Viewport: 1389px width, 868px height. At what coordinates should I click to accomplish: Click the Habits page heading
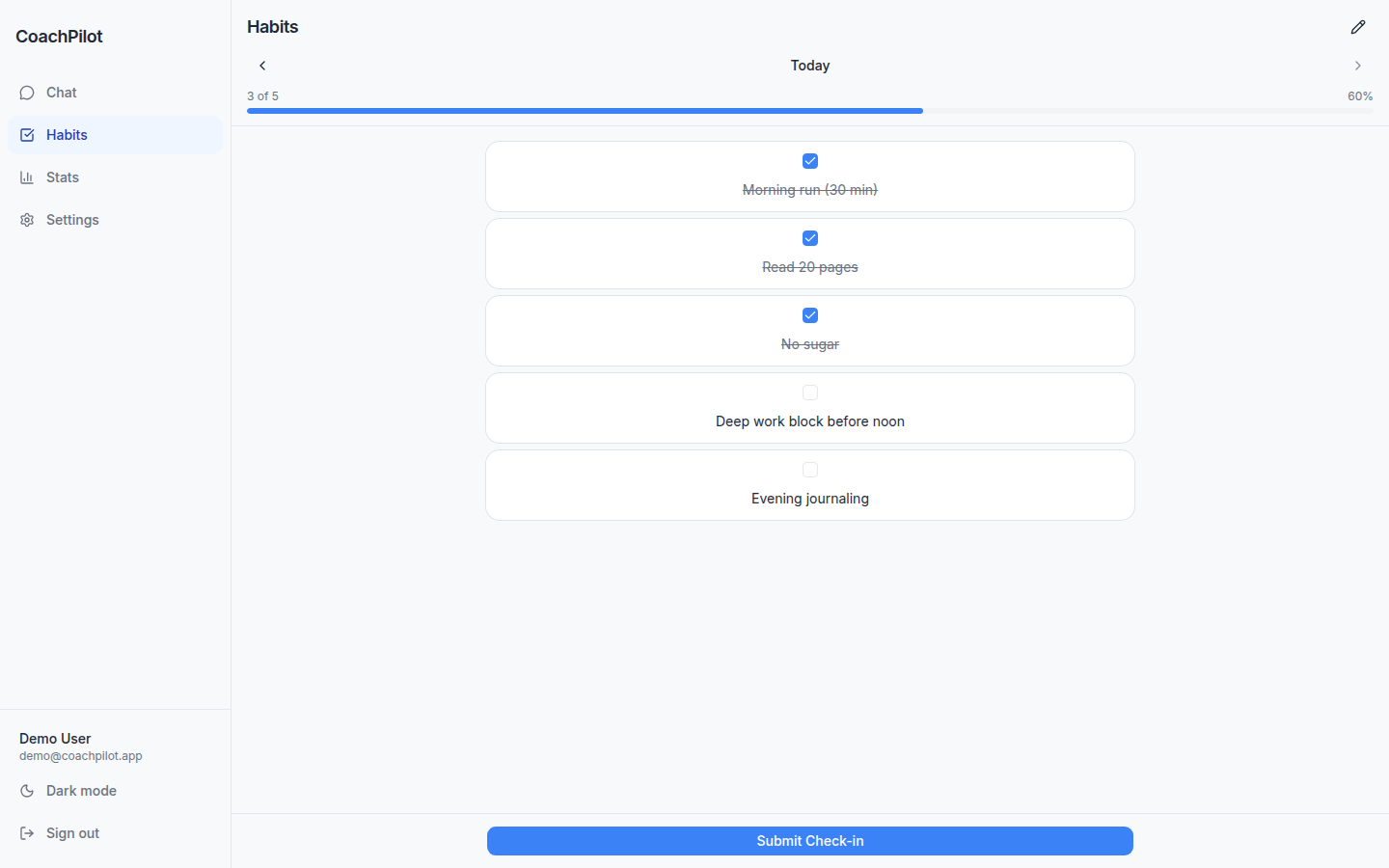pyautogui.click(x=273, y=27)
